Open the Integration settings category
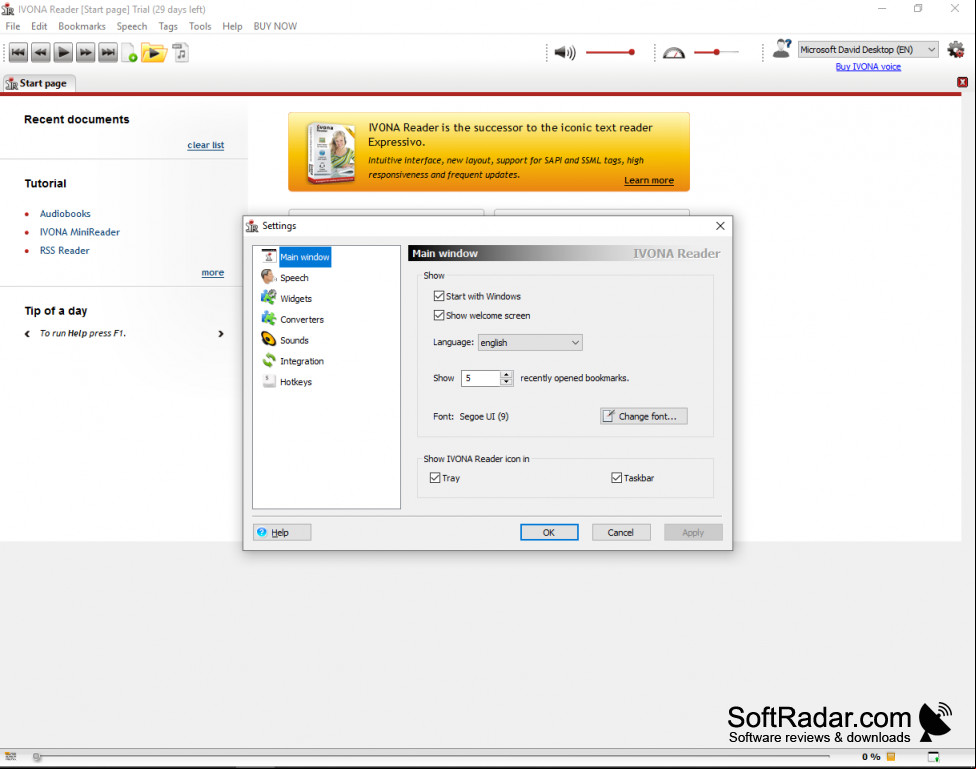Screen dimensions: 976x769 [x=293, y=361]
